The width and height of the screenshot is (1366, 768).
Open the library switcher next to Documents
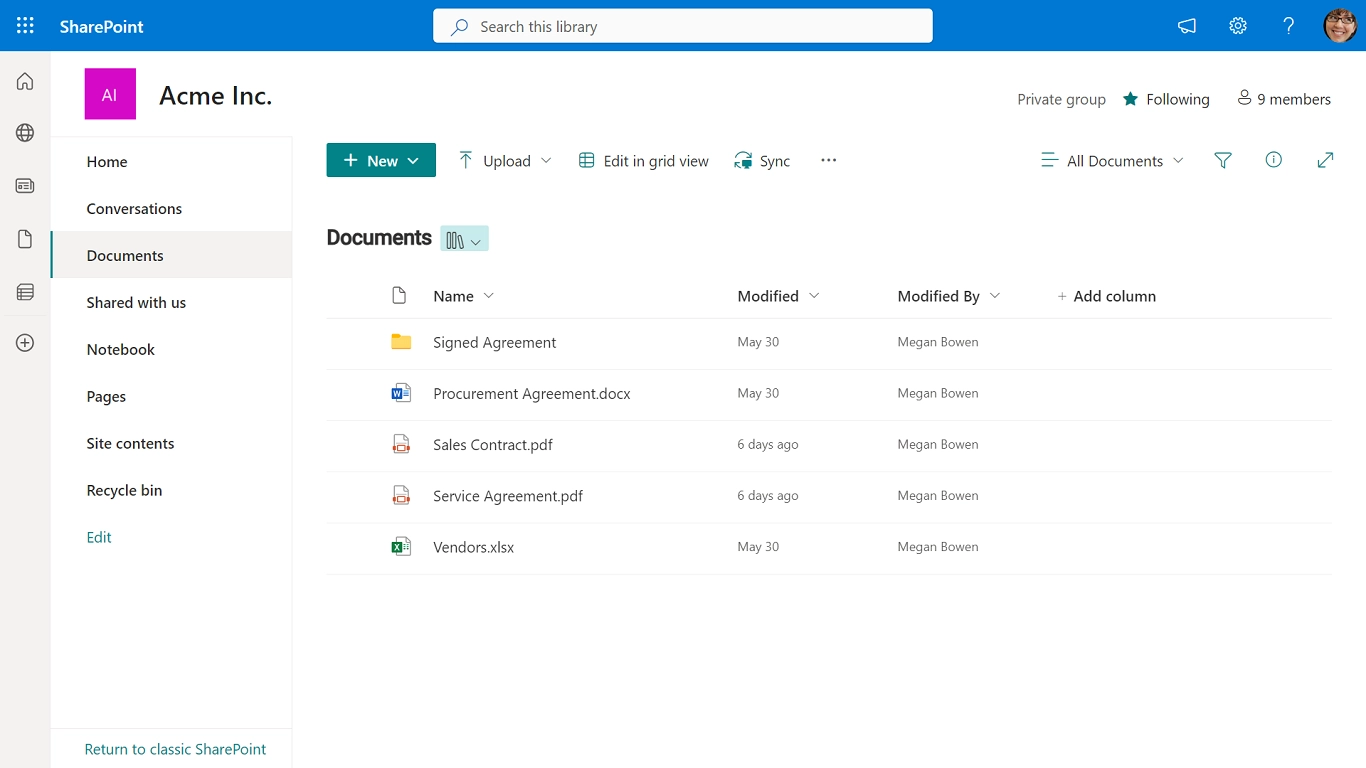pos(464,239)
